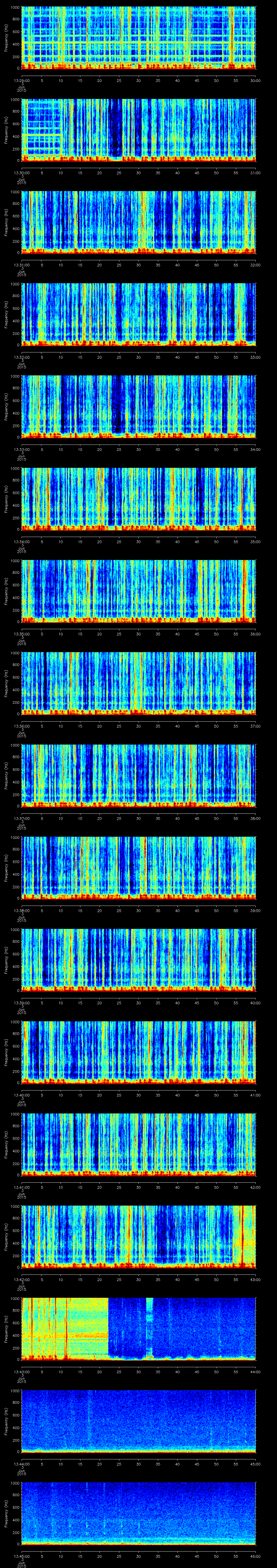The width and height of the screenshot is (277, 1568).
Task: Click the 10-second tick under 13:38 spectrogram
Action: (61, 910)
